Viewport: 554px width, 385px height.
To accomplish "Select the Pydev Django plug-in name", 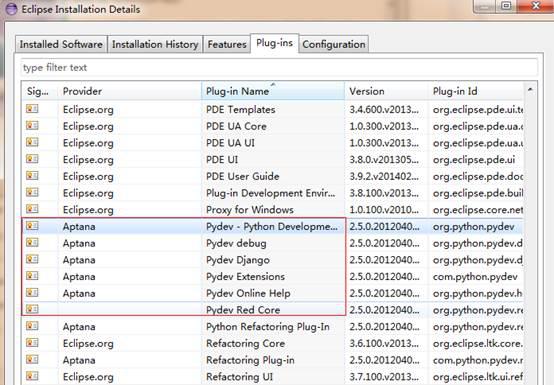I will pos(238,260).
